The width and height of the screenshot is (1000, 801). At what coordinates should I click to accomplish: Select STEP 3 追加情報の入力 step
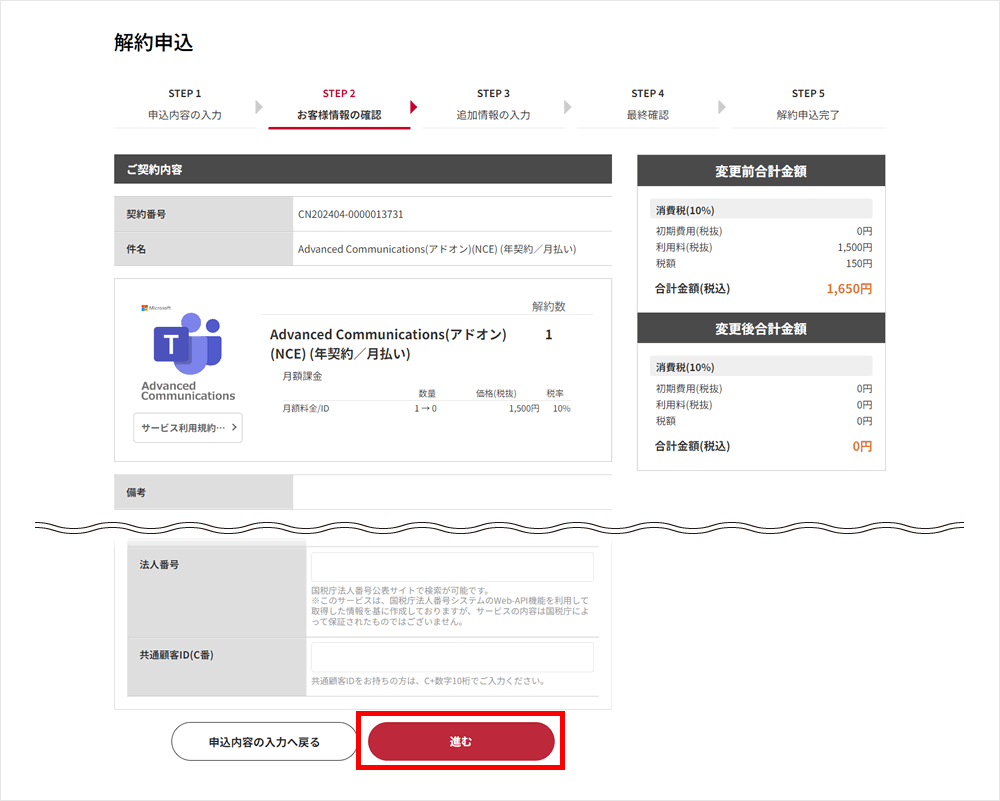pos(494,105)
